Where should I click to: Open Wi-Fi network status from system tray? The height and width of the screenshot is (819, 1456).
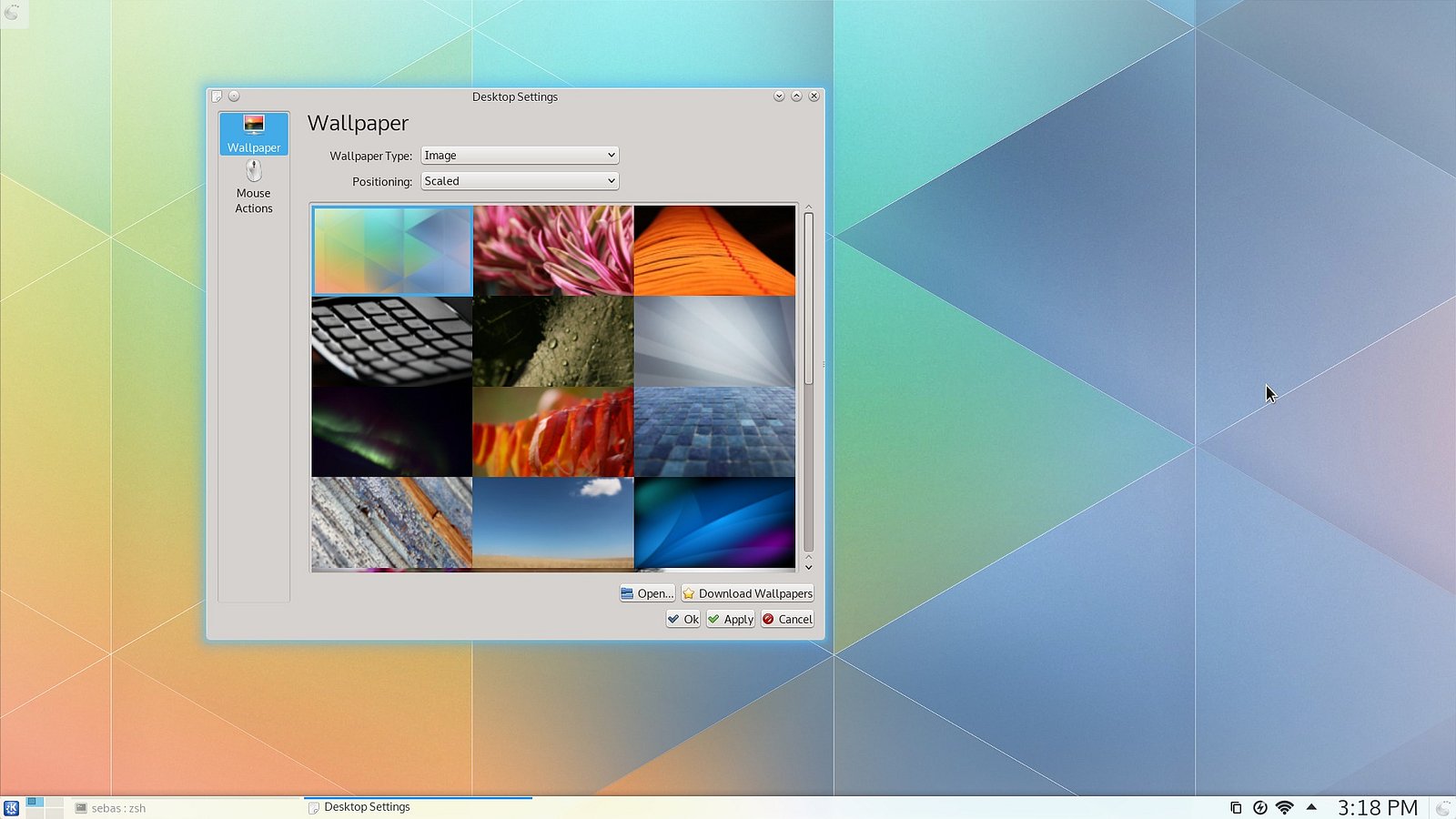(1285, 807)
